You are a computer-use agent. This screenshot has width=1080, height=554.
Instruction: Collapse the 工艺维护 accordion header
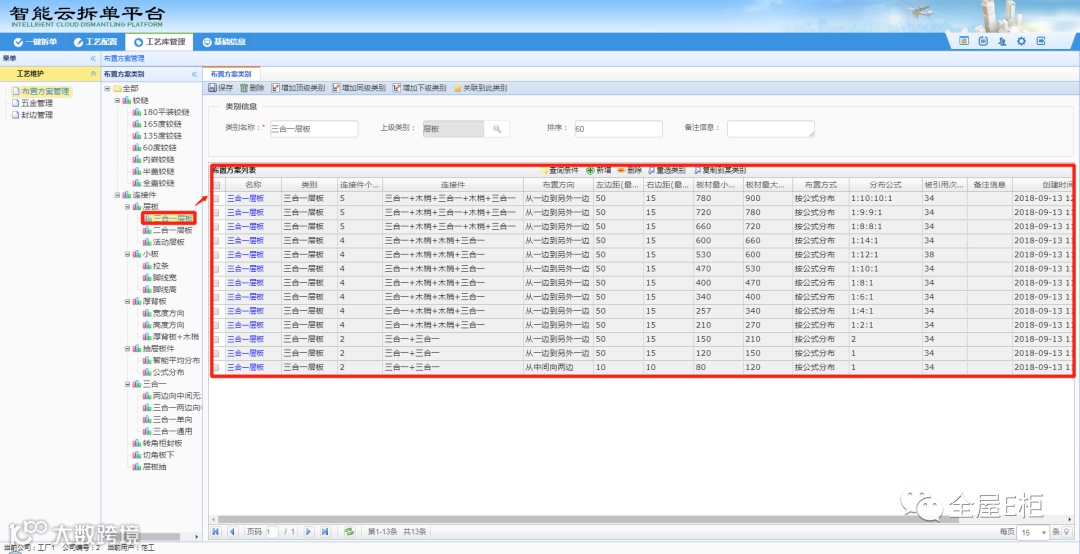click(50, 74)
